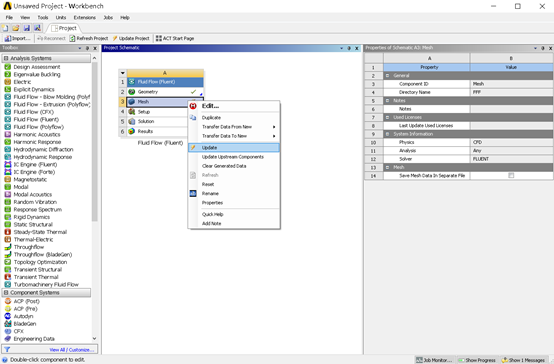Click the Static Structural toolbox icon
Screen dimensions: 554x364
7,224
